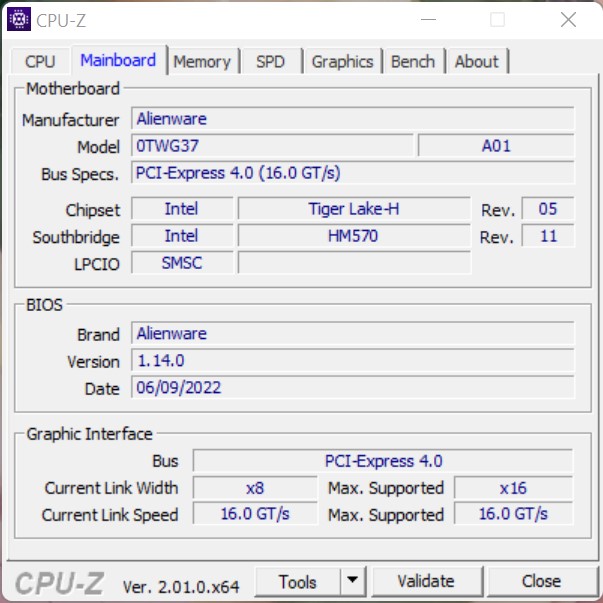603x603 pixels.
Task: Switch to the CPU tab
Action: point(40,61)
